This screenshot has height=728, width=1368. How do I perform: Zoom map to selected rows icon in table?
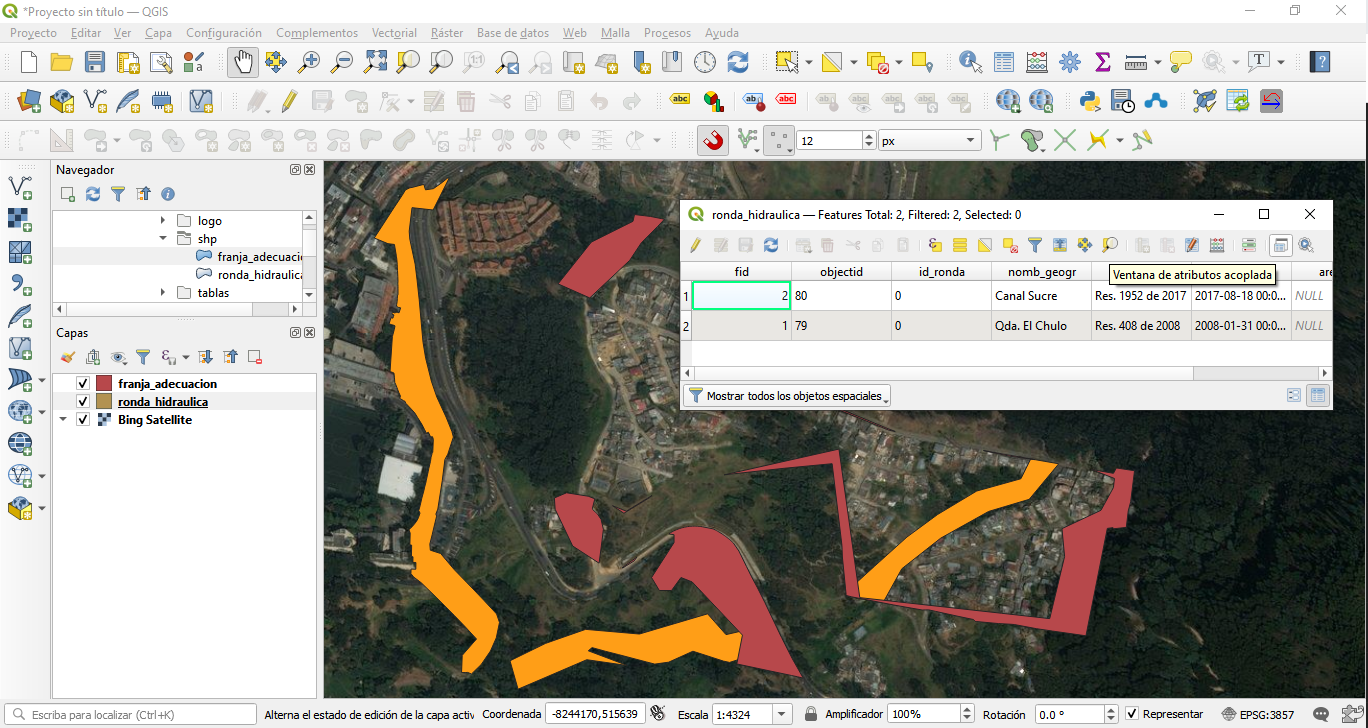click(1110, 244)
